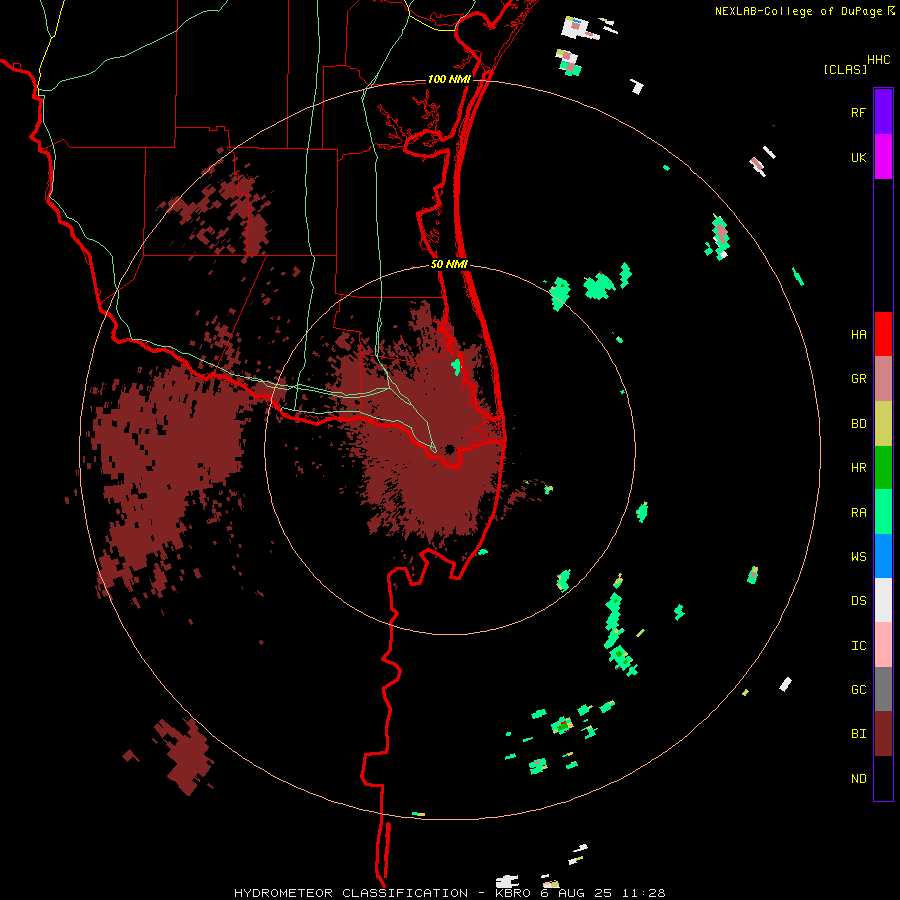Click the RF legend label
This screenshot has width=900, height=900.
[x=858, y=112]
